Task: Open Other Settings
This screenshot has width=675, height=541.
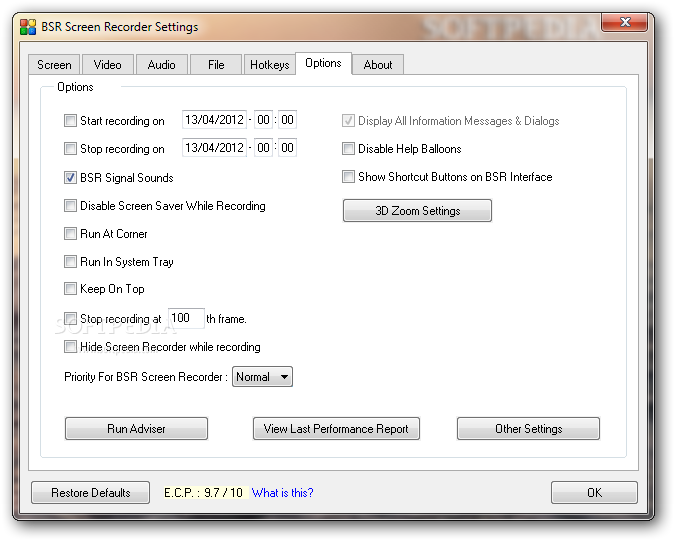Action: click(528, 429)
